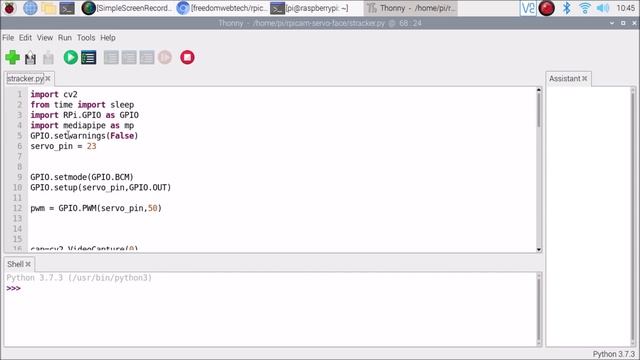
Task: Click the Resume debugging toolbar icon
Action: (x=165, y=58)
